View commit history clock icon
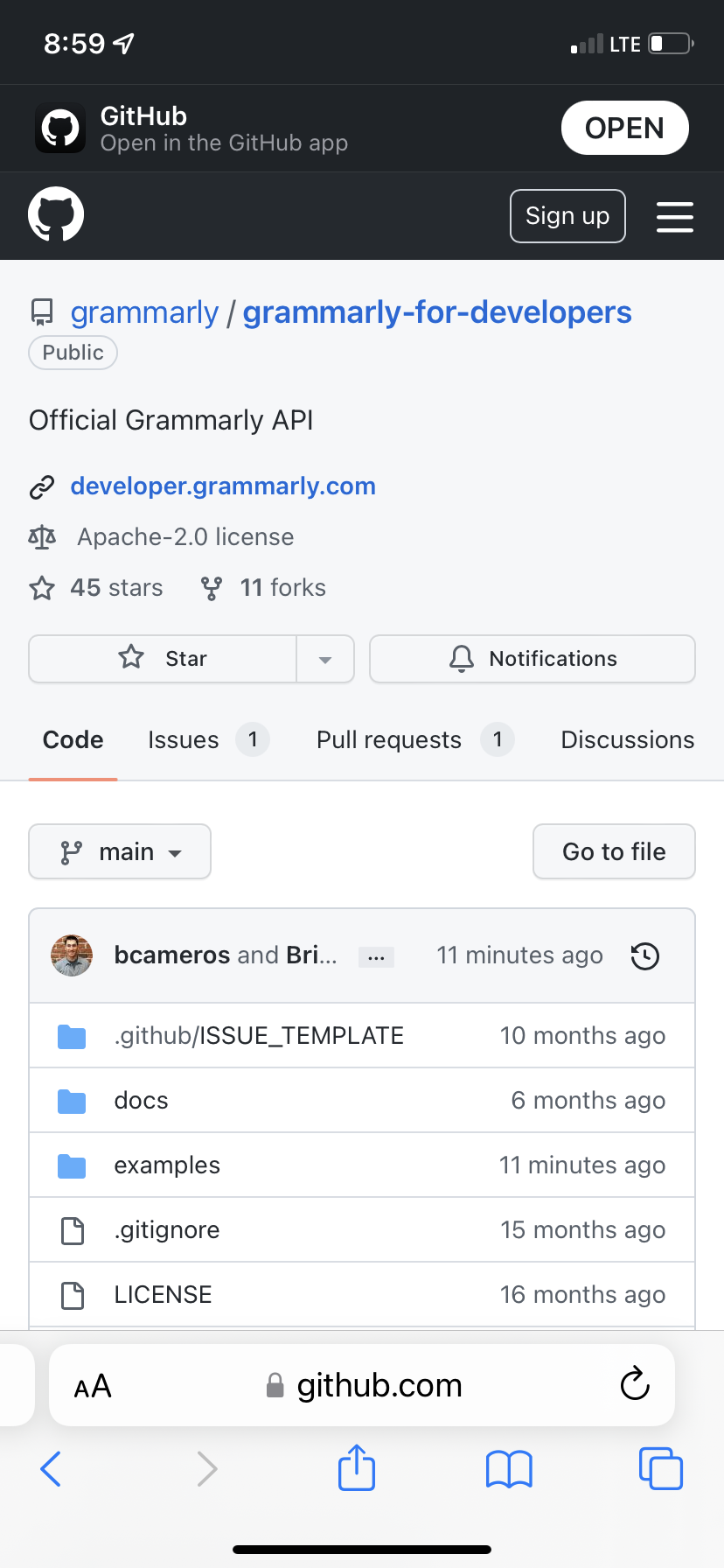This screenshot has height=1568, width=724. coord(645,955)
